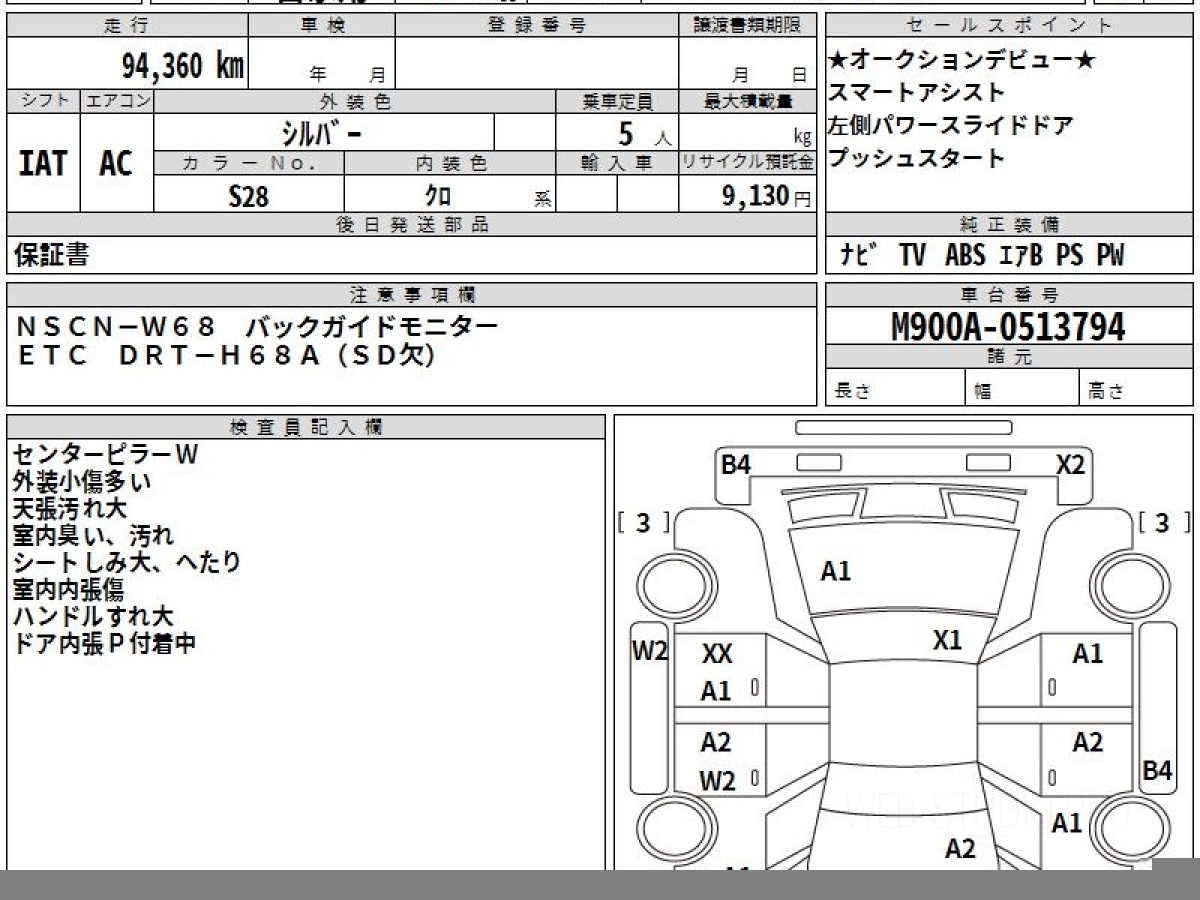Screen dimensions: 1200x900
Task: Select the A1 mark on the hood
Action: (x=836, y=571)
